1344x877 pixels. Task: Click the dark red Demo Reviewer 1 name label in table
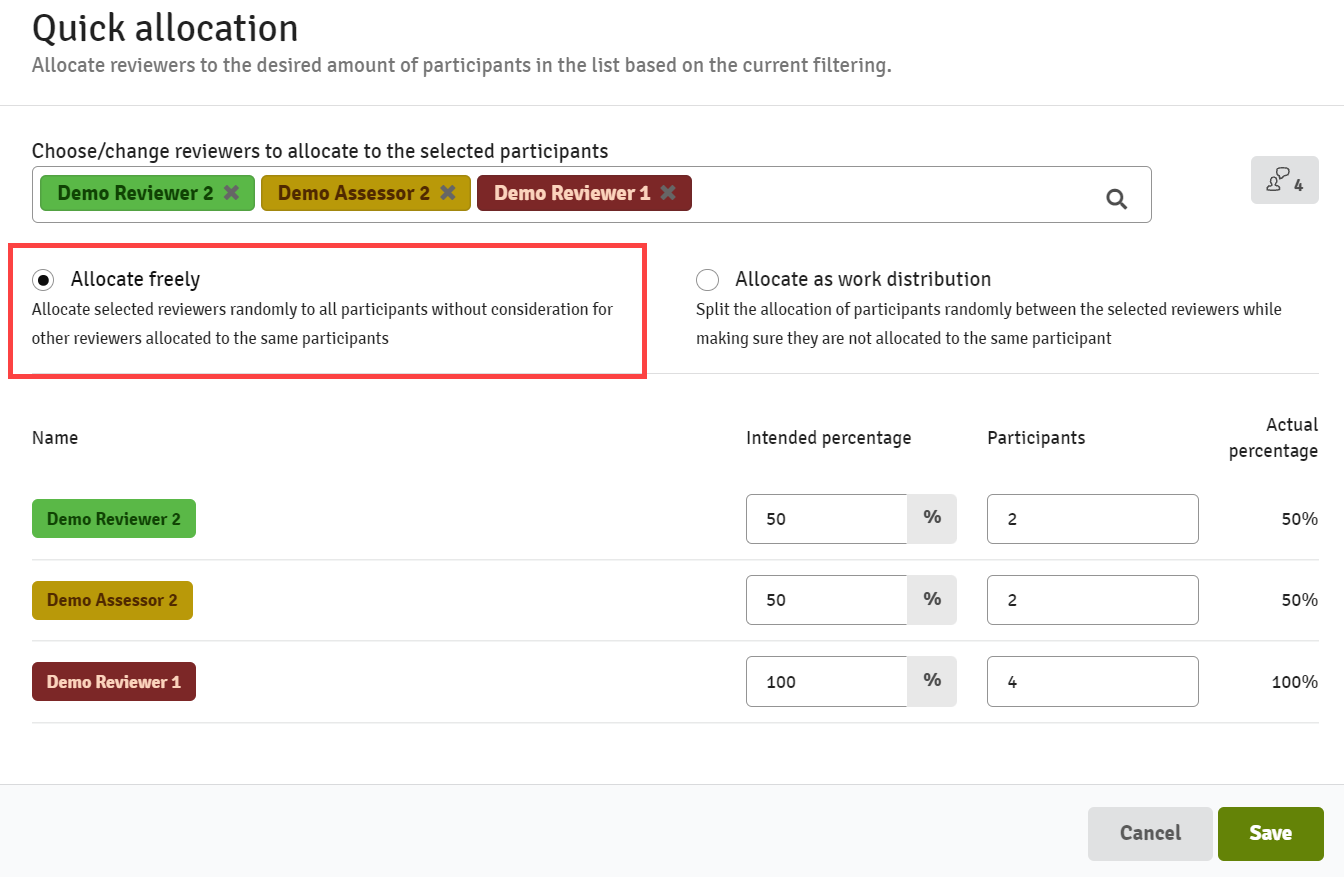tap(114, 682)
